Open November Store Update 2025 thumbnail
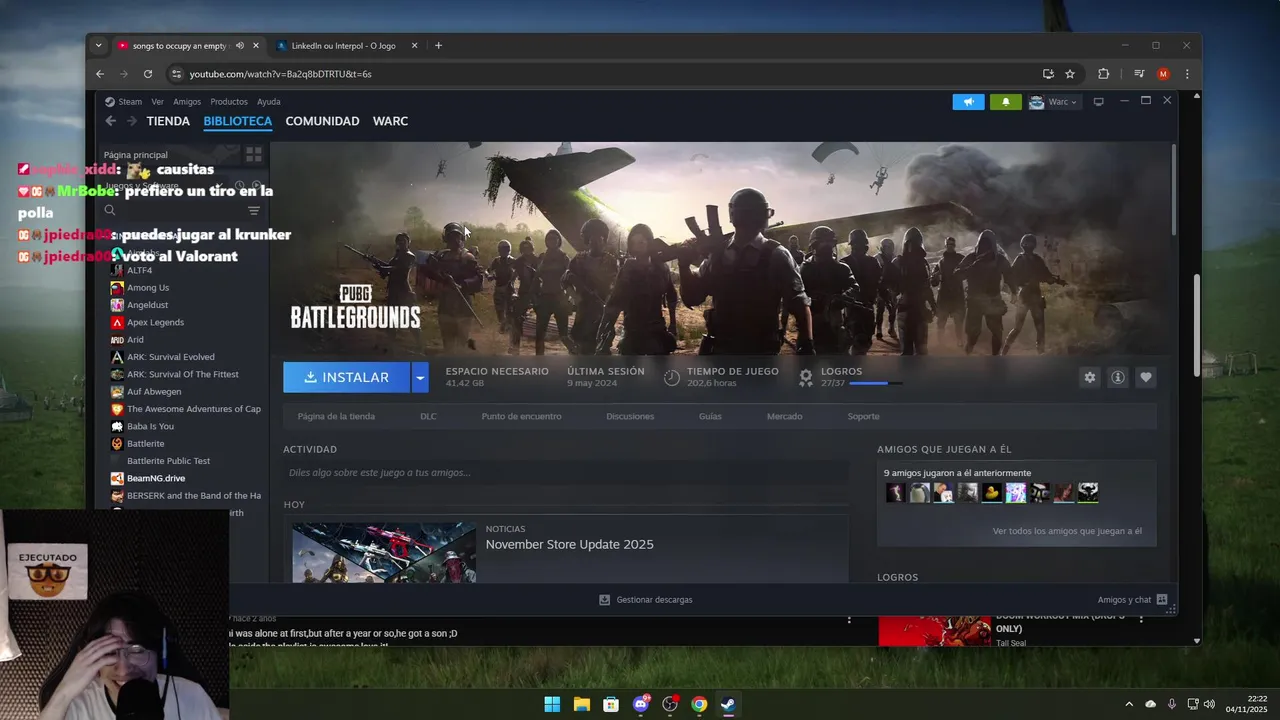This screenshot has height=720, width=1280. coord(384,552)
